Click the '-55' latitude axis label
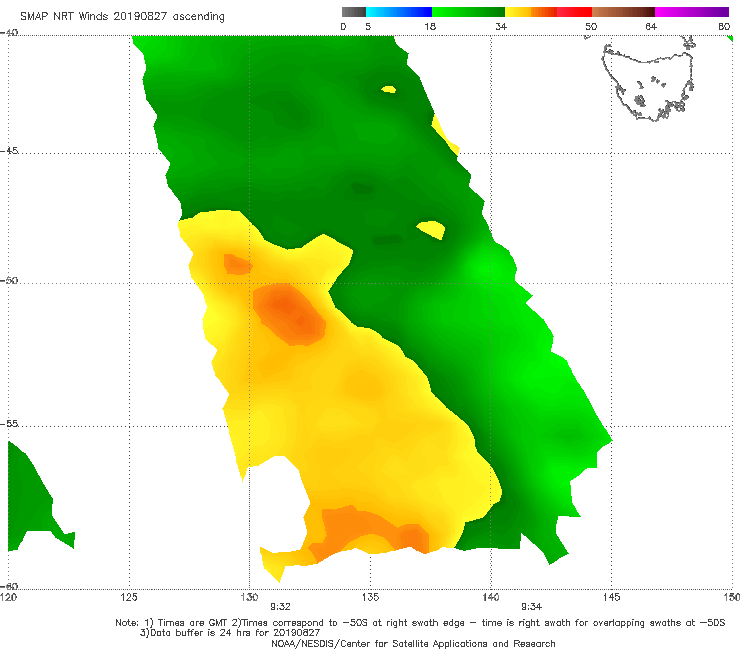Viewport: 740px width, 650px height. (x=9, y=423)
